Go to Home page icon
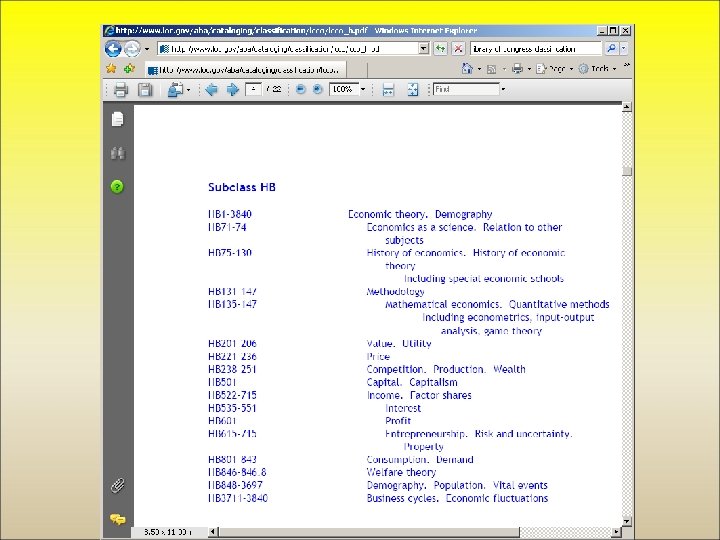 click(x=467, y=68)
